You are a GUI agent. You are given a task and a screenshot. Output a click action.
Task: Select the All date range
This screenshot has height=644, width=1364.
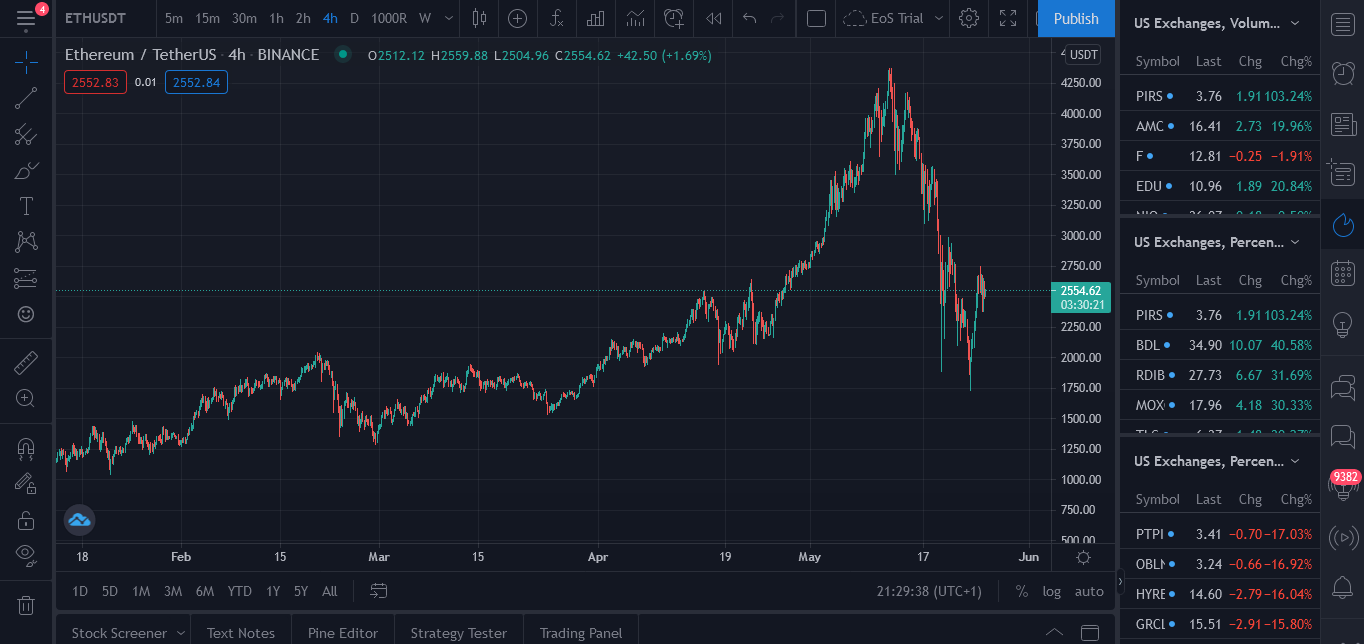point(329,591)
